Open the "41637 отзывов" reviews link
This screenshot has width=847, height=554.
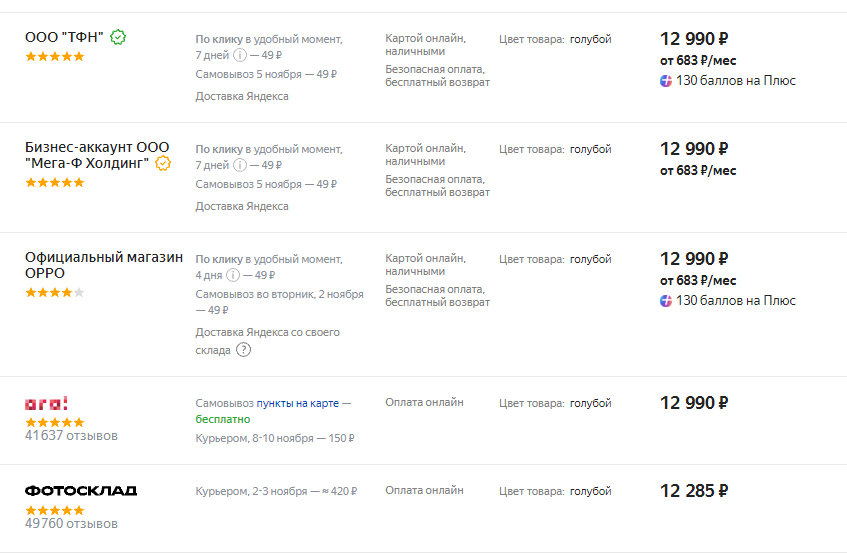coord(71,436)
